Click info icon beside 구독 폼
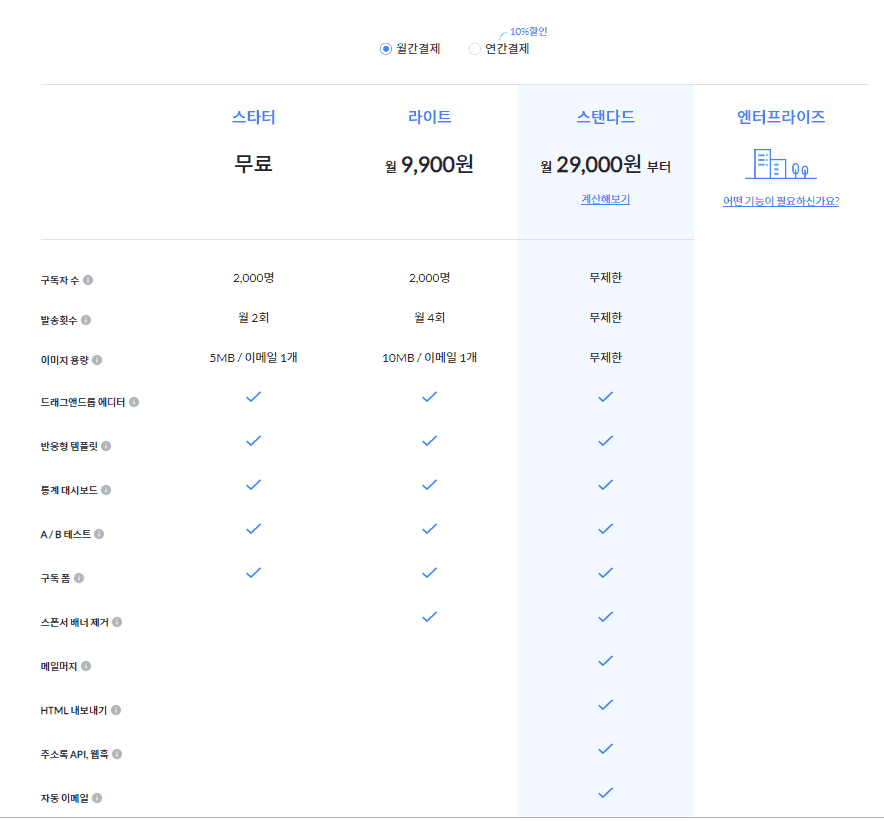 point(79,578)
